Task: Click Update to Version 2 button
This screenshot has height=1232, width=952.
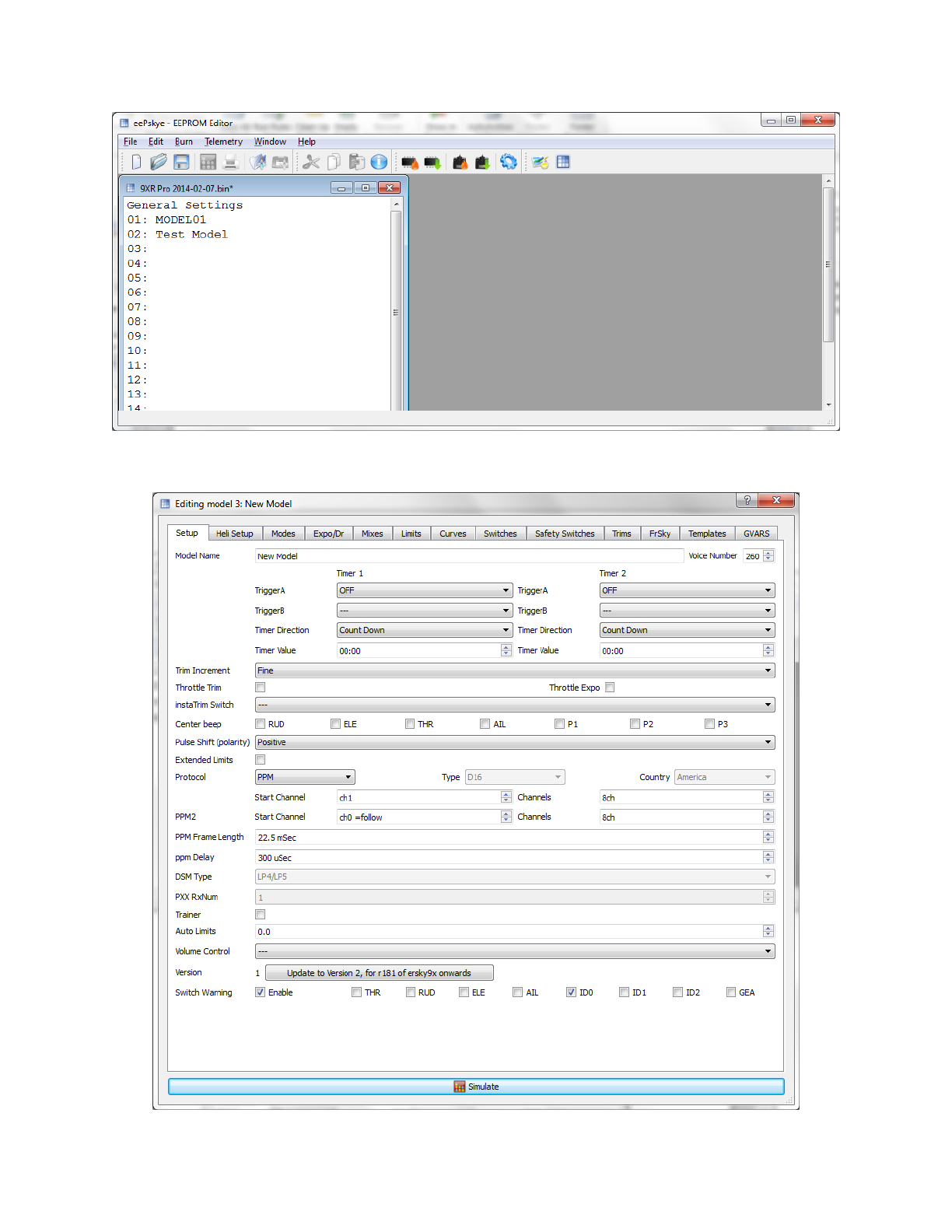Action: pyautogui.click(x=379, y=973)
